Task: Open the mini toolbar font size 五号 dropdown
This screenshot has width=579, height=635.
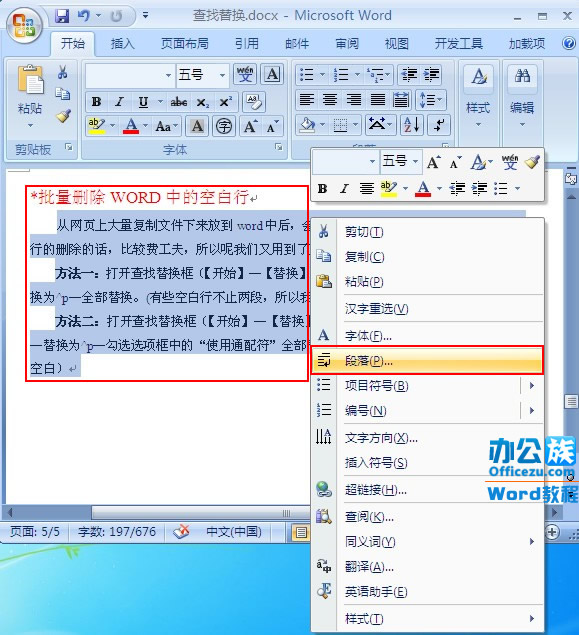Action: [x=415, y=161]
